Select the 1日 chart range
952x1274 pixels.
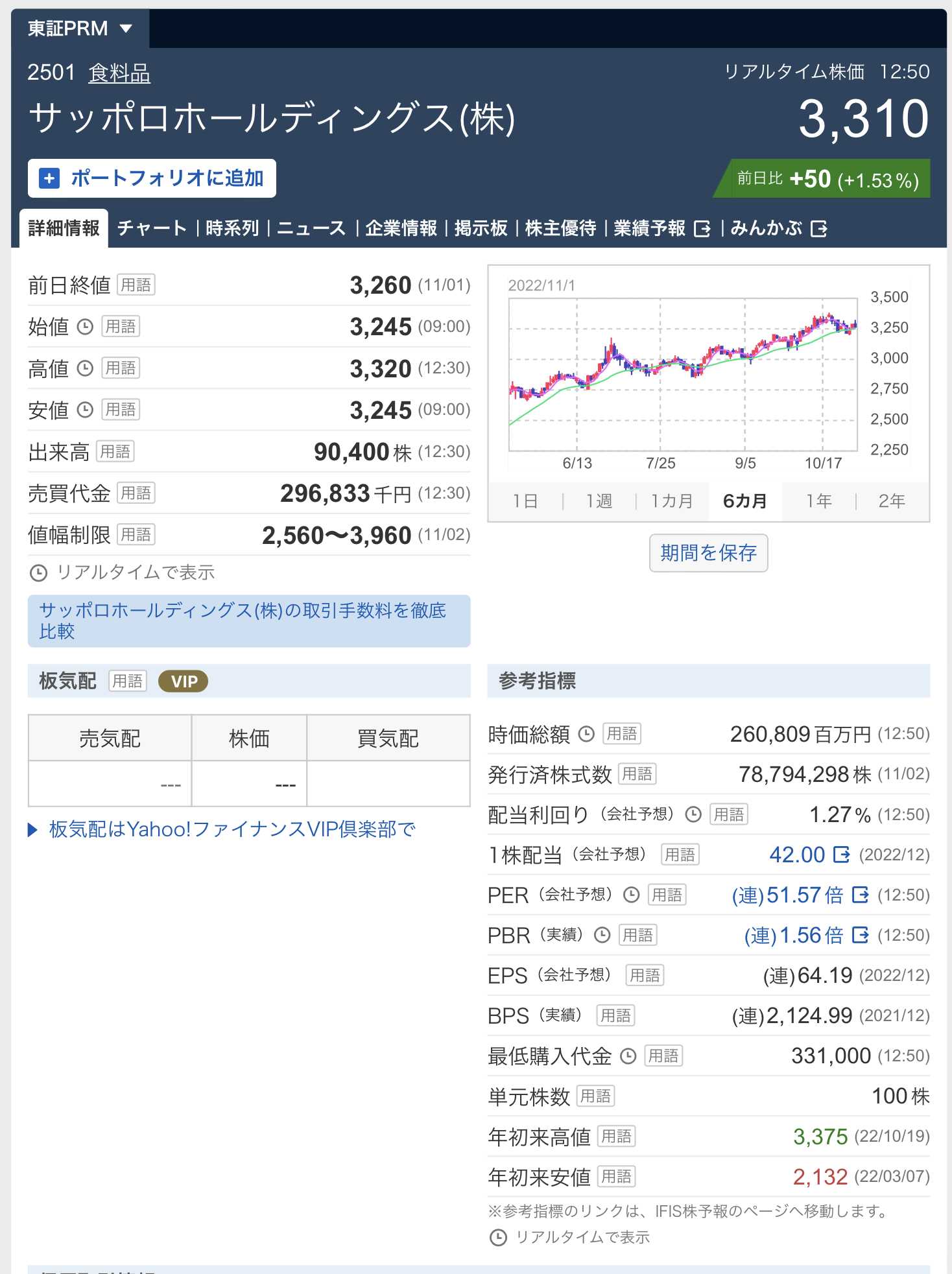525,501
